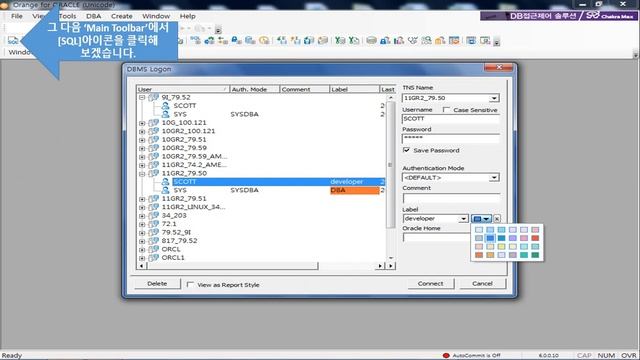Open the main toolbar overflow options arrow
Viewport: 640px width, 360px height.
coord(497,42)
